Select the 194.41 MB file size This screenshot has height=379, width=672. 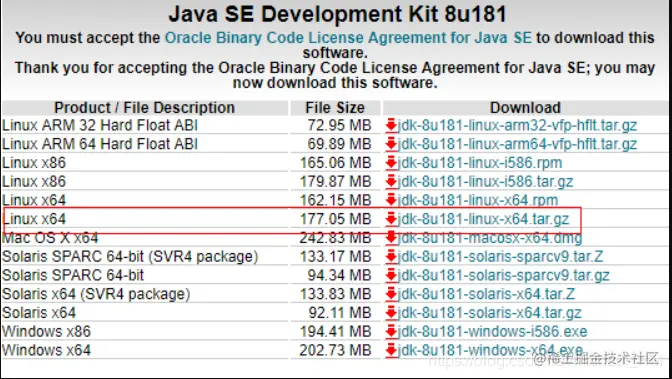pos(336,331)
